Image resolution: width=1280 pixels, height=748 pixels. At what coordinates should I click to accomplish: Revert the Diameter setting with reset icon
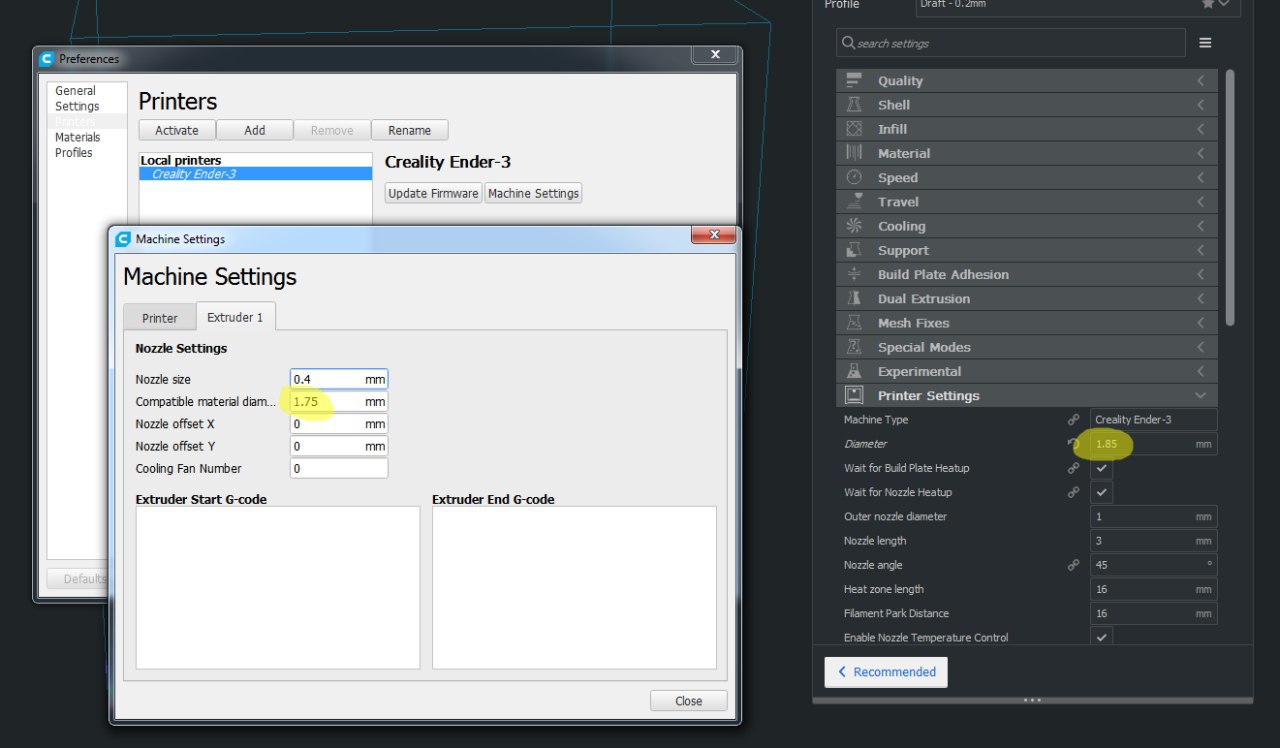point(1073,444)
